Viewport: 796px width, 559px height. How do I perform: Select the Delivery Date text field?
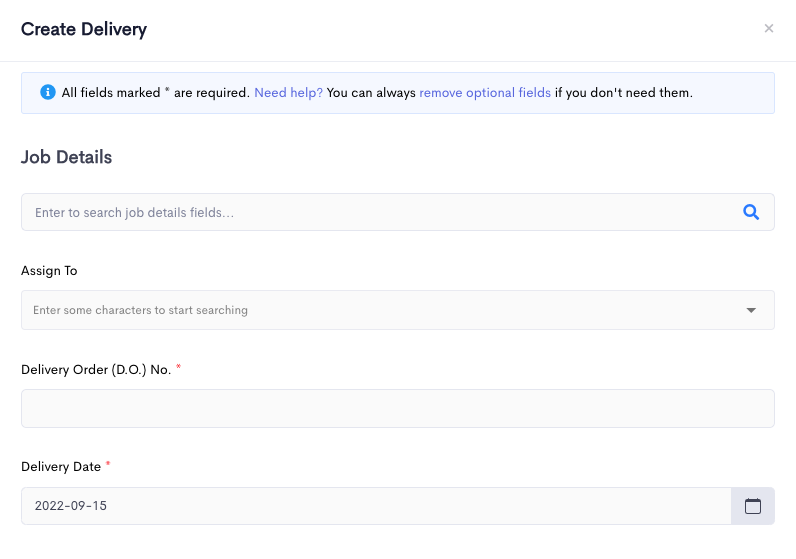[x=376, y=506]
